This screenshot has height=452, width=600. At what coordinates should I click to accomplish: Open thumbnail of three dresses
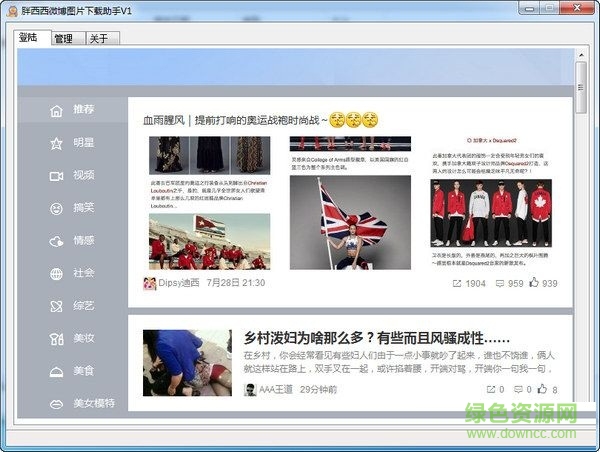point(210,155)
